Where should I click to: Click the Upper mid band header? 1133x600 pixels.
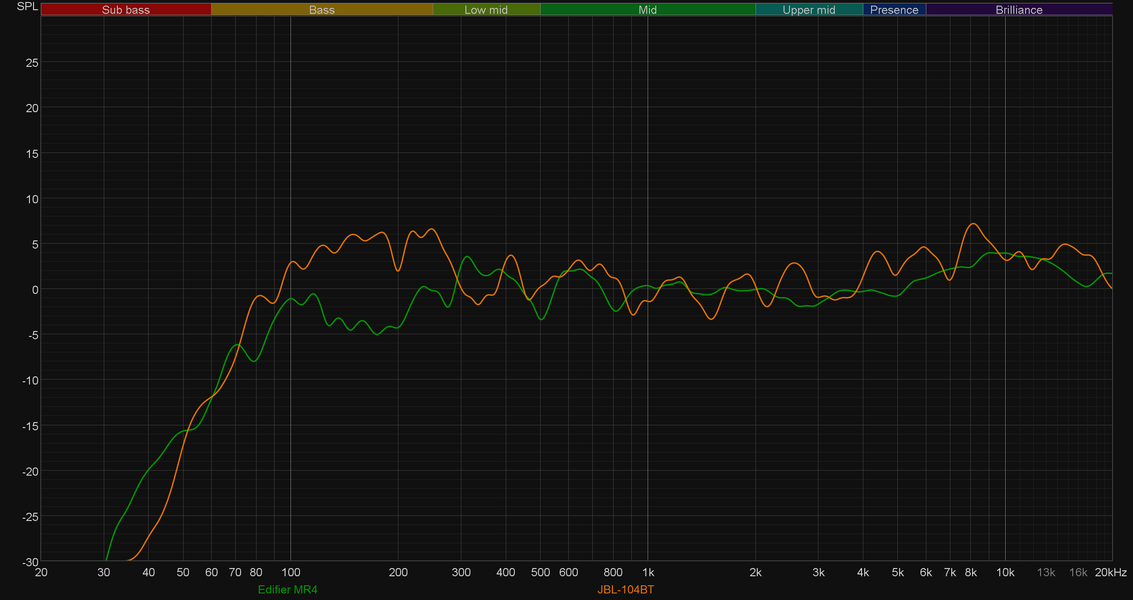tap(809, 10)
